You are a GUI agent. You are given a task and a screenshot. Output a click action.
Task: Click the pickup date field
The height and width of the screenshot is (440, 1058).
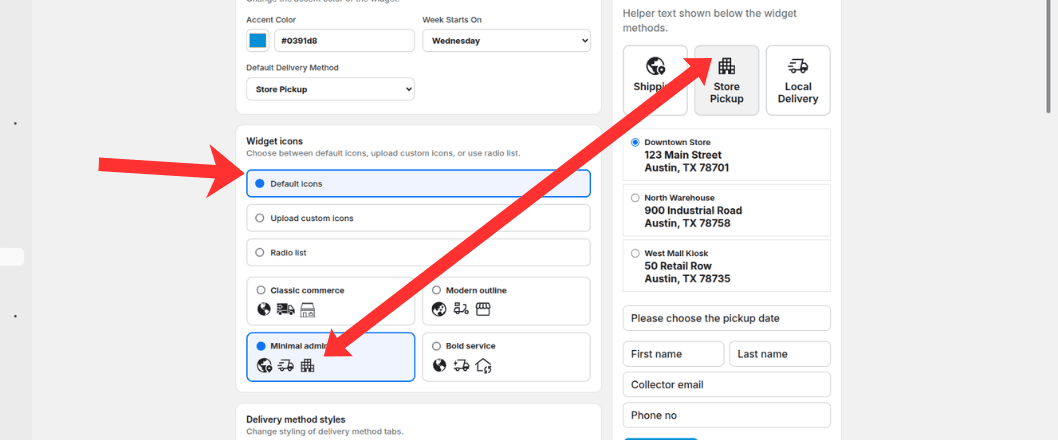point(727,319)
